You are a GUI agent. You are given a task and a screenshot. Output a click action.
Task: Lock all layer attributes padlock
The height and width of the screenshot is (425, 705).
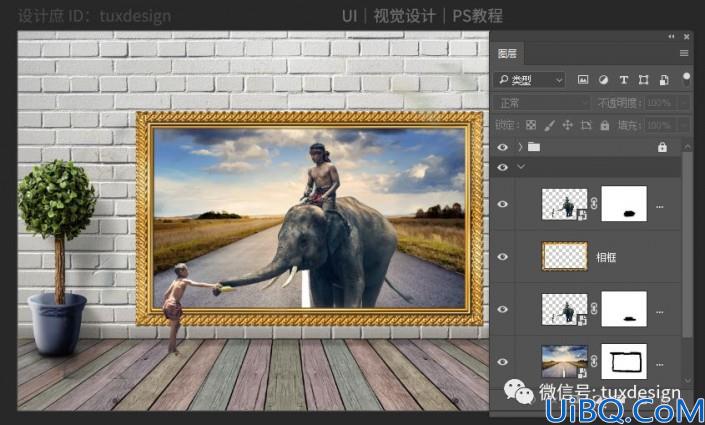coord(605,125)
